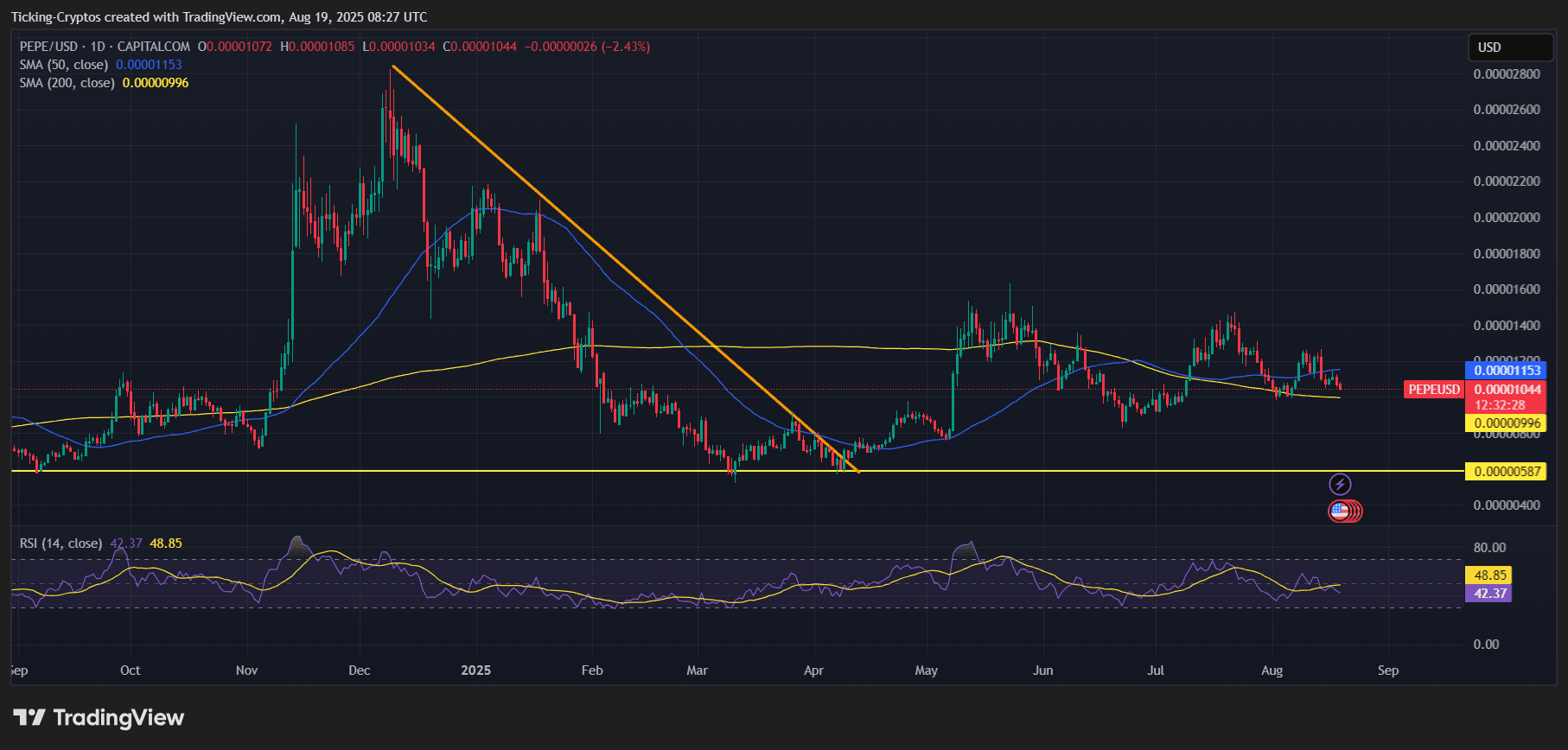The image size is (1568, 750).
Task: Toggle the RSI (14, close) indicator legend
Action: click(x=61, y=543)
